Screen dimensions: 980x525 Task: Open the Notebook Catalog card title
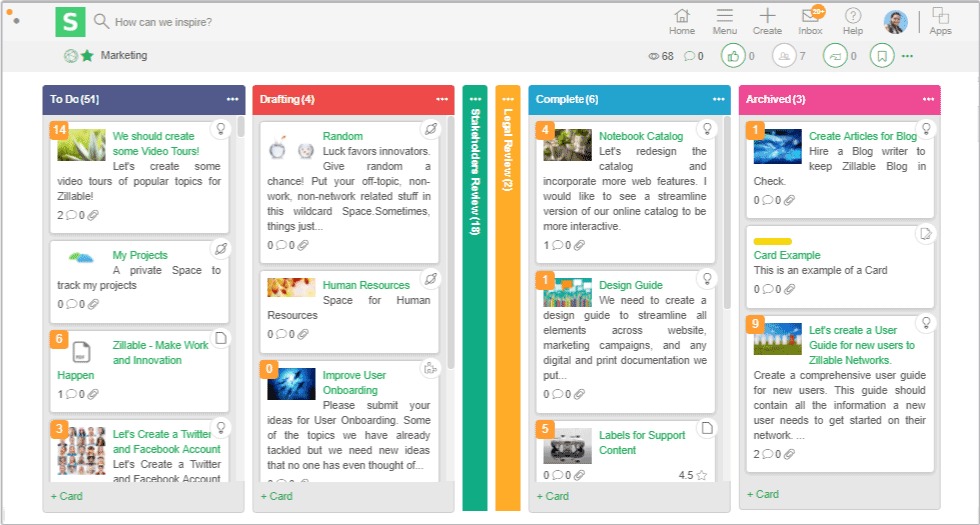641,136
